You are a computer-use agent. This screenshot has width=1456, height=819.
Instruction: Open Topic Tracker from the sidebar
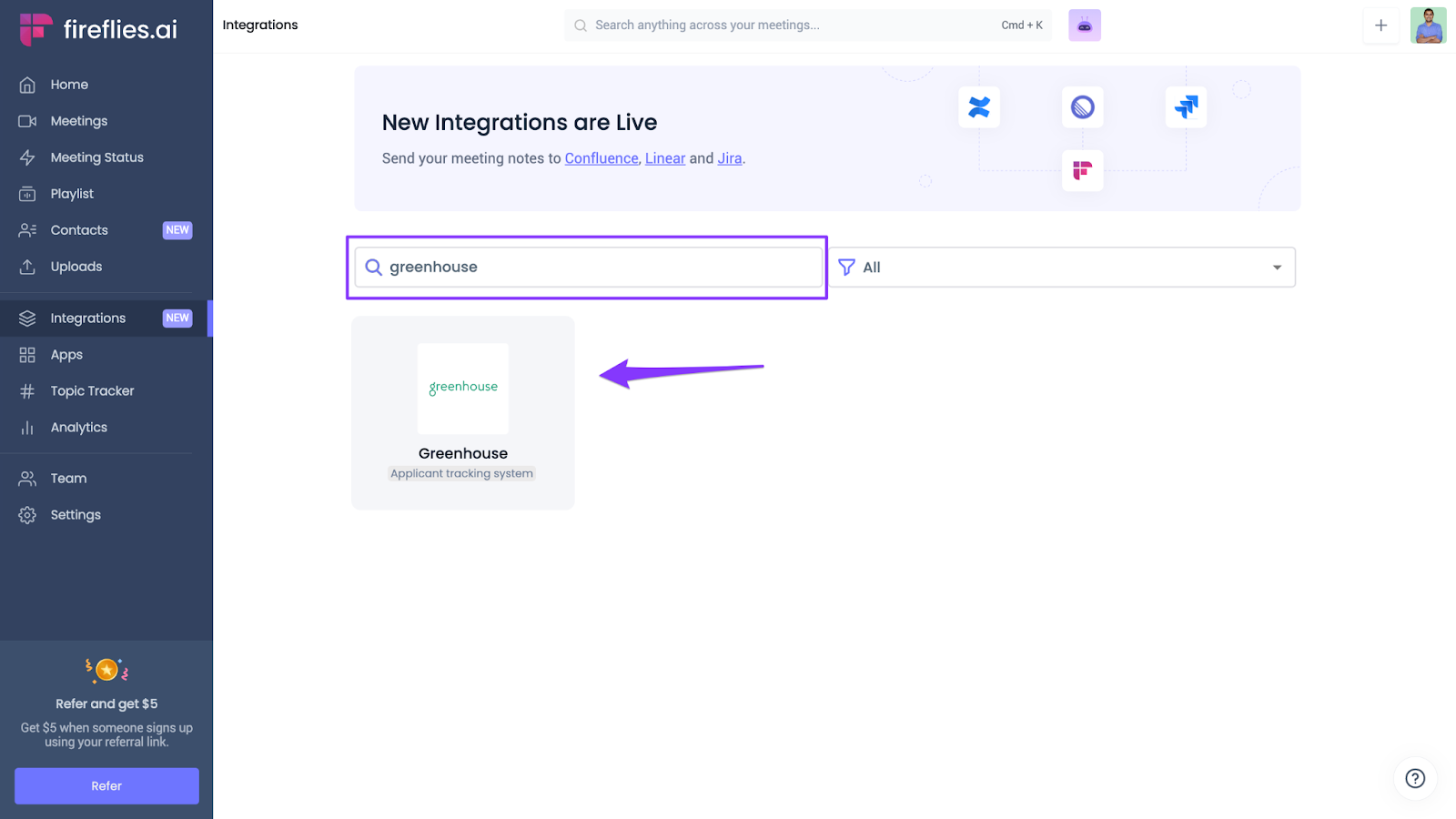pos(92,391)
